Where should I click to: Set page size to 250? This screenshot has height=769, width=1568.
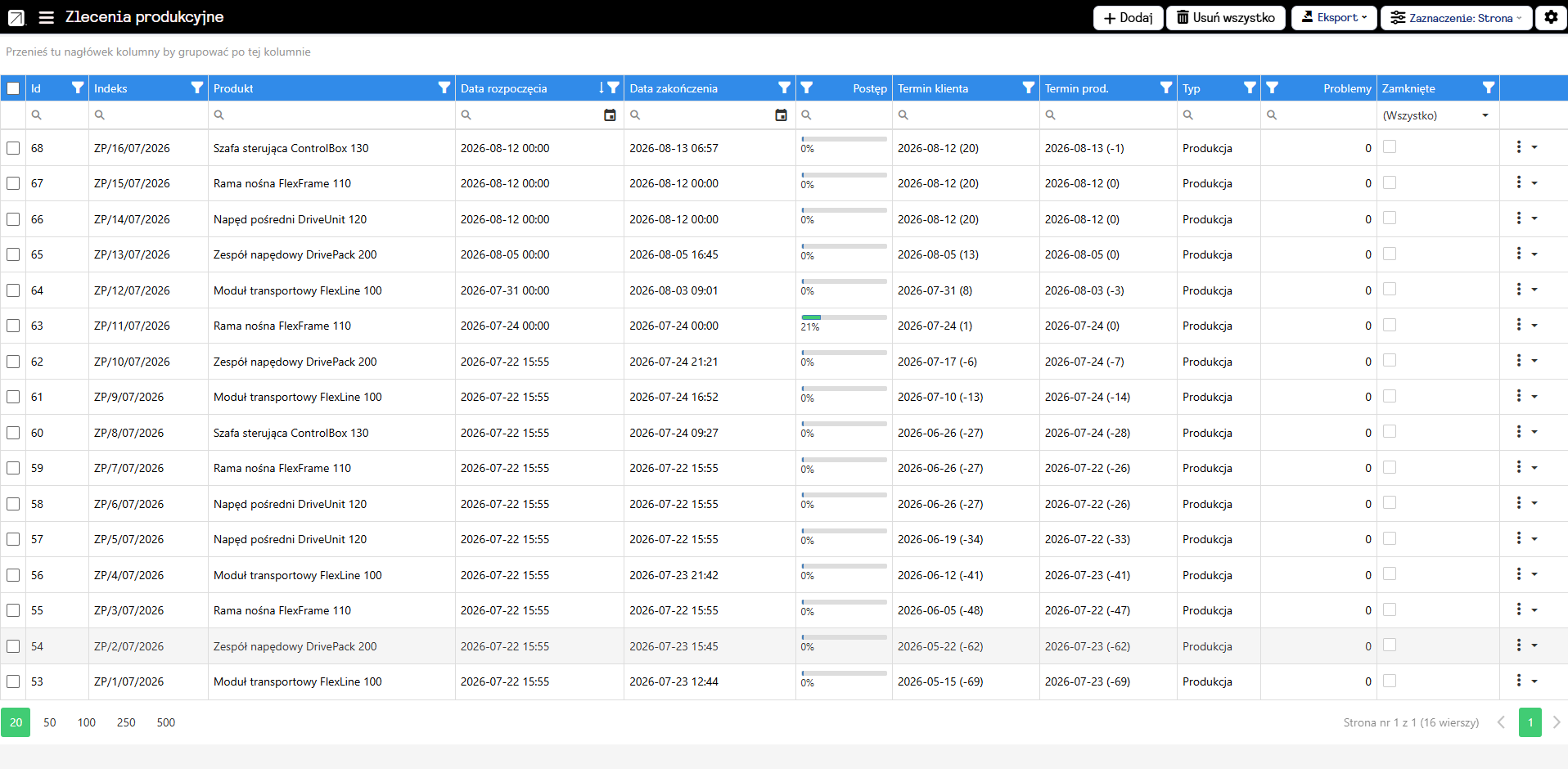(126, 722)
